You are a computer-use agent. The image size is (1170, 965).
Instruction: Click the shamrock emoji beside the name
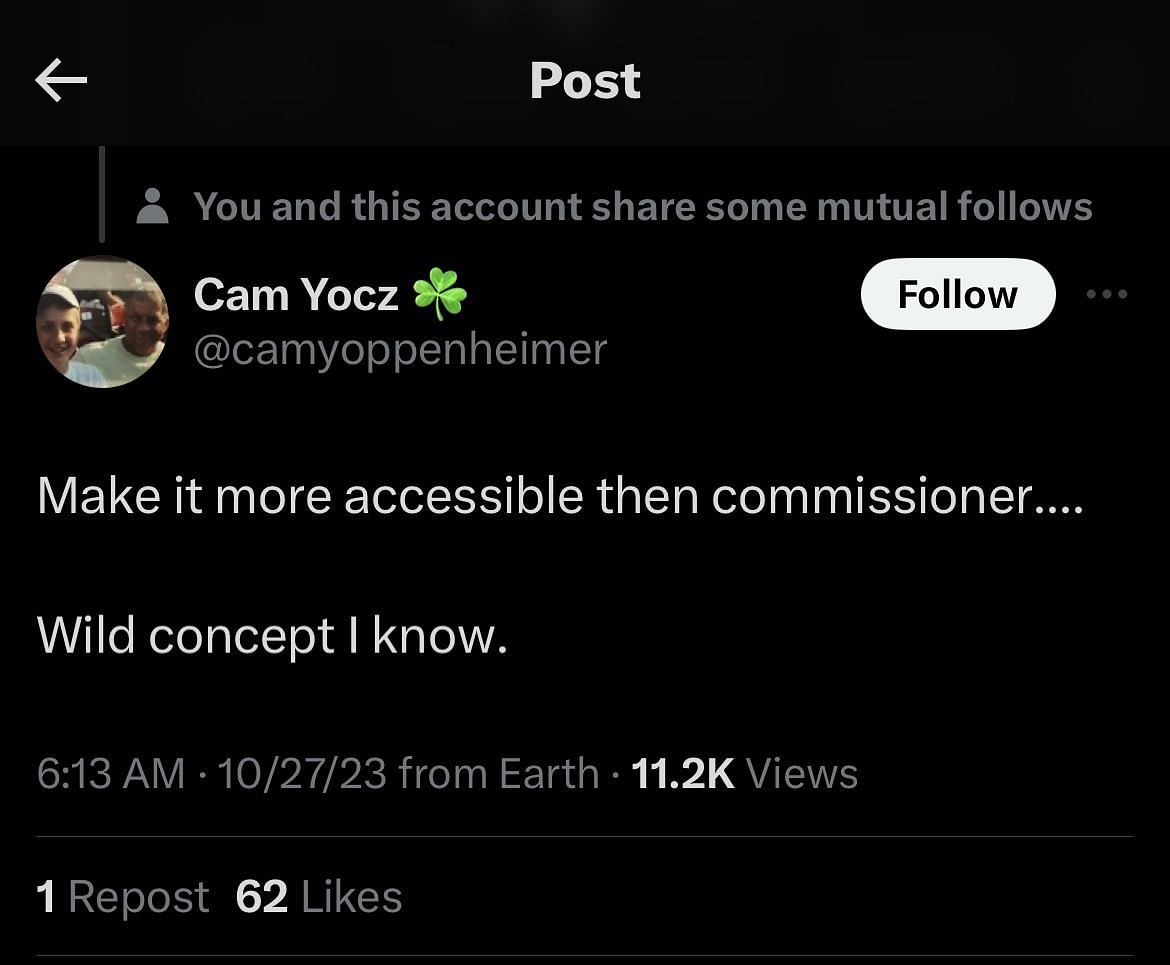[x=440, y=295]
